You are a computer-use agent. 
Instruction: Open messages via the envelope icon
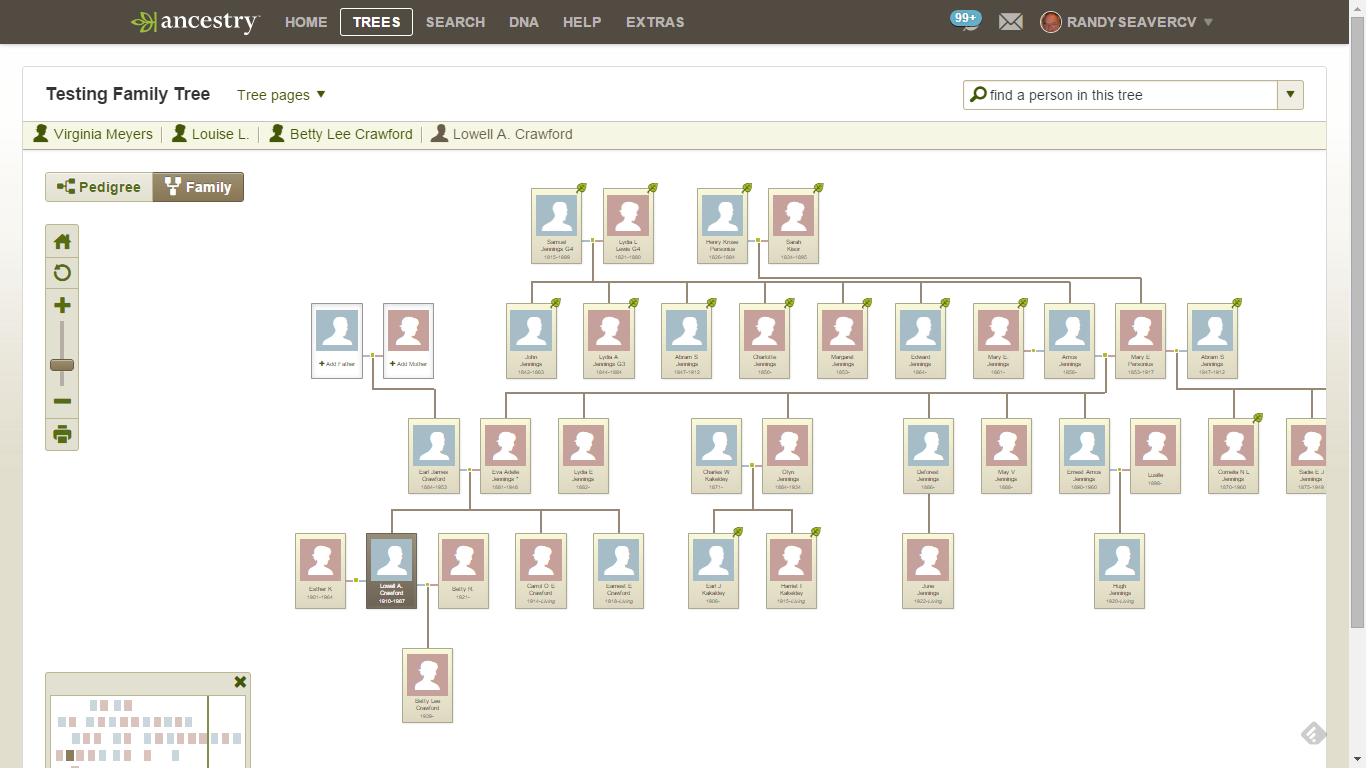click(1010, 21)
